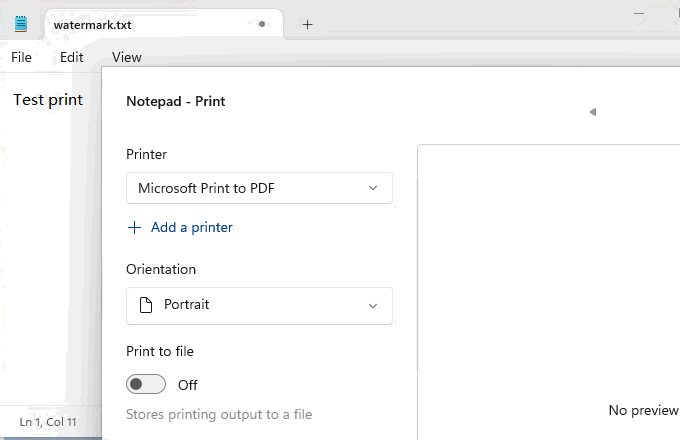Open the Edit menu
Image resolution: width=680 pixels, height=440 pixels.
(72, 57)
